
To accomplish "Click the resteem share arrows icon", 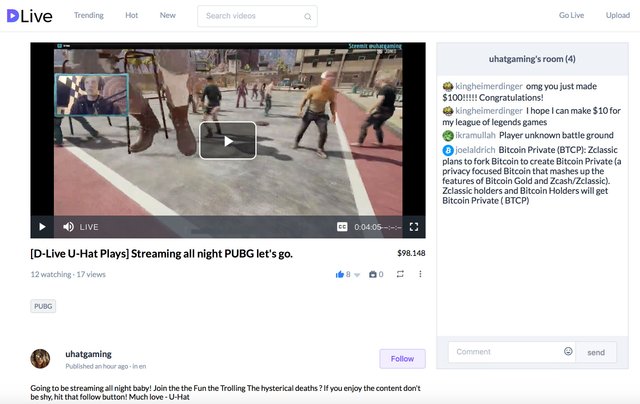I will pos(400,274).
